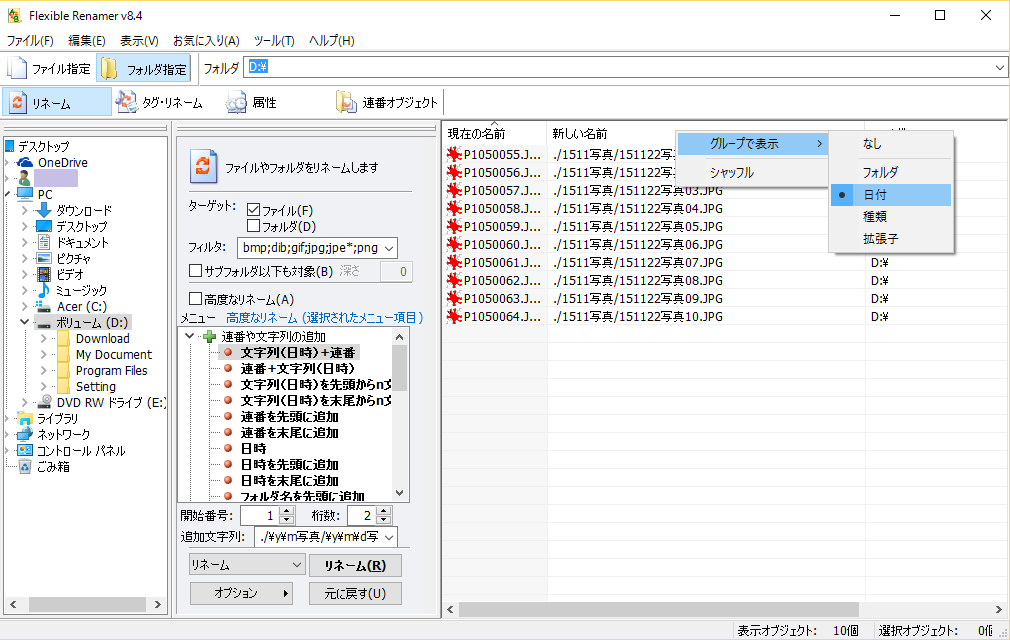Increase the 開始番号 spinner value
Viewport: 1010px width, 640px height.
coord(287,511)
